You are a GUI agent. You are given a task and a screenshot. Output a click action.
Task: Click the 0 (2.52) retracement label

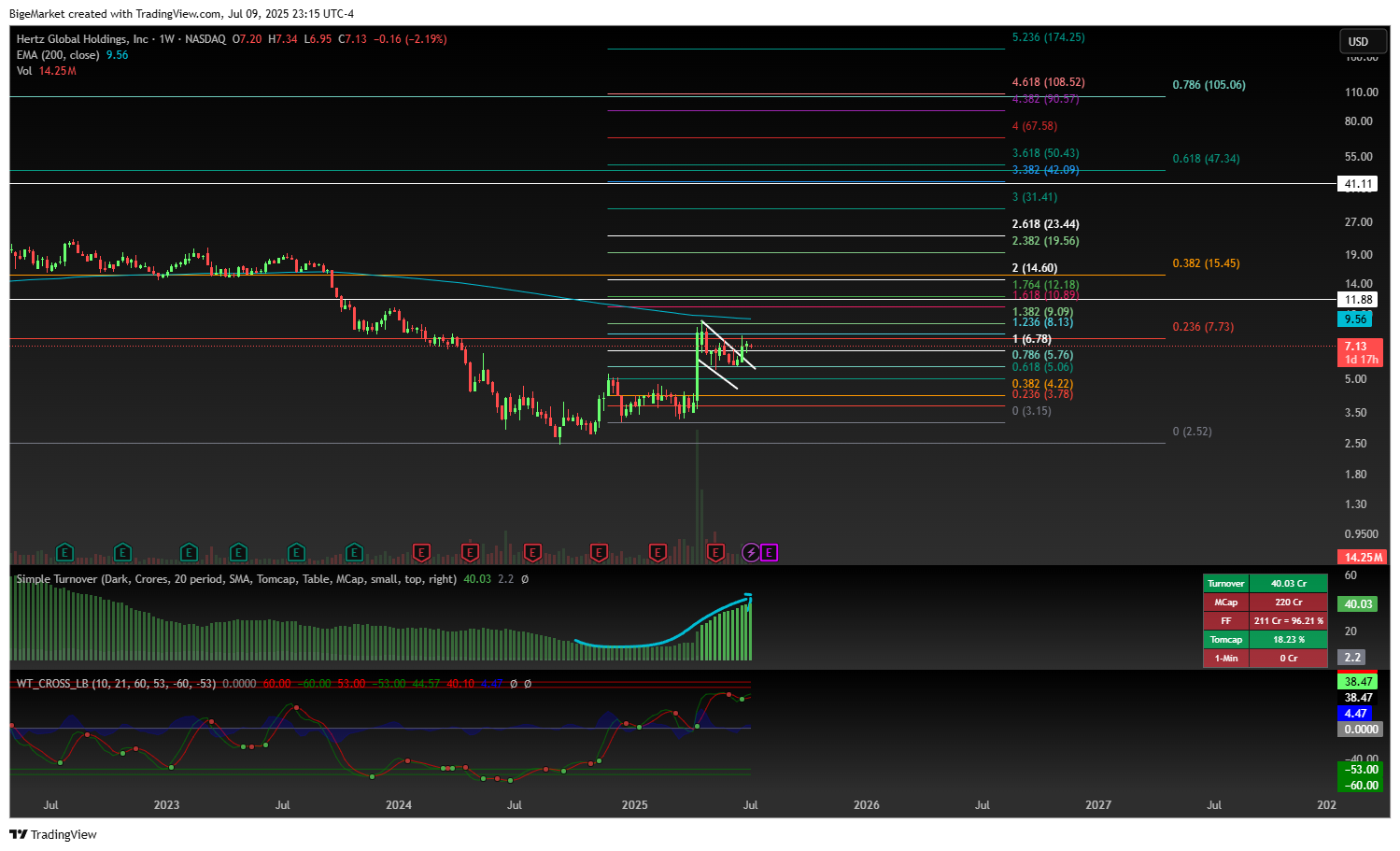coord(1192,432)
